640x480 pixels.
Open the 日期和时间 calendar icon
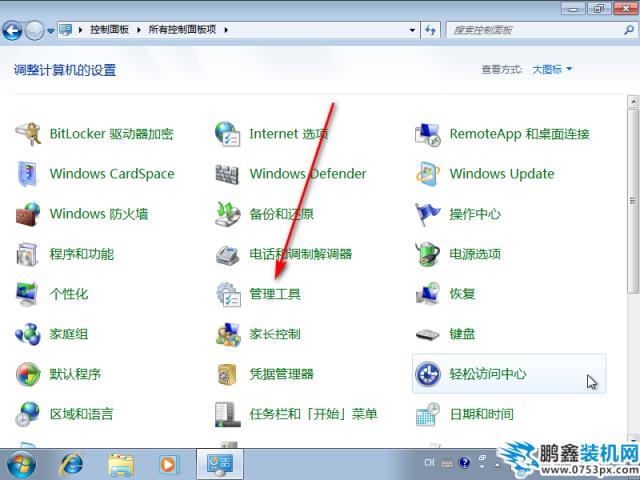[x=428, y=414]
